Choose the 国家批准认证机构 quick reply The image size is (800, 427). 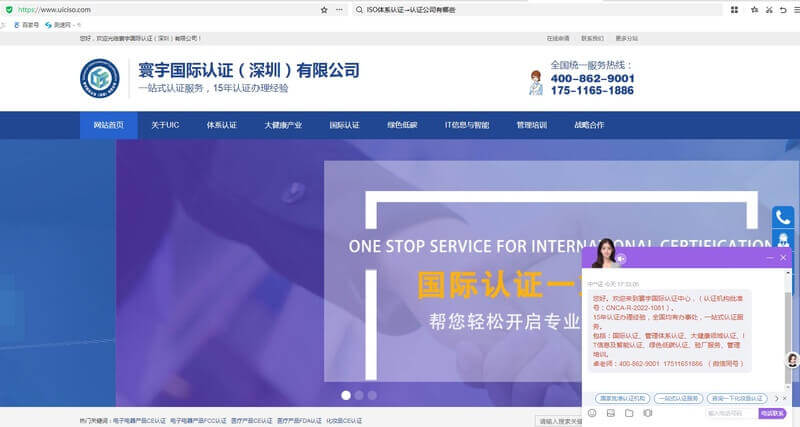coord(622,398)
